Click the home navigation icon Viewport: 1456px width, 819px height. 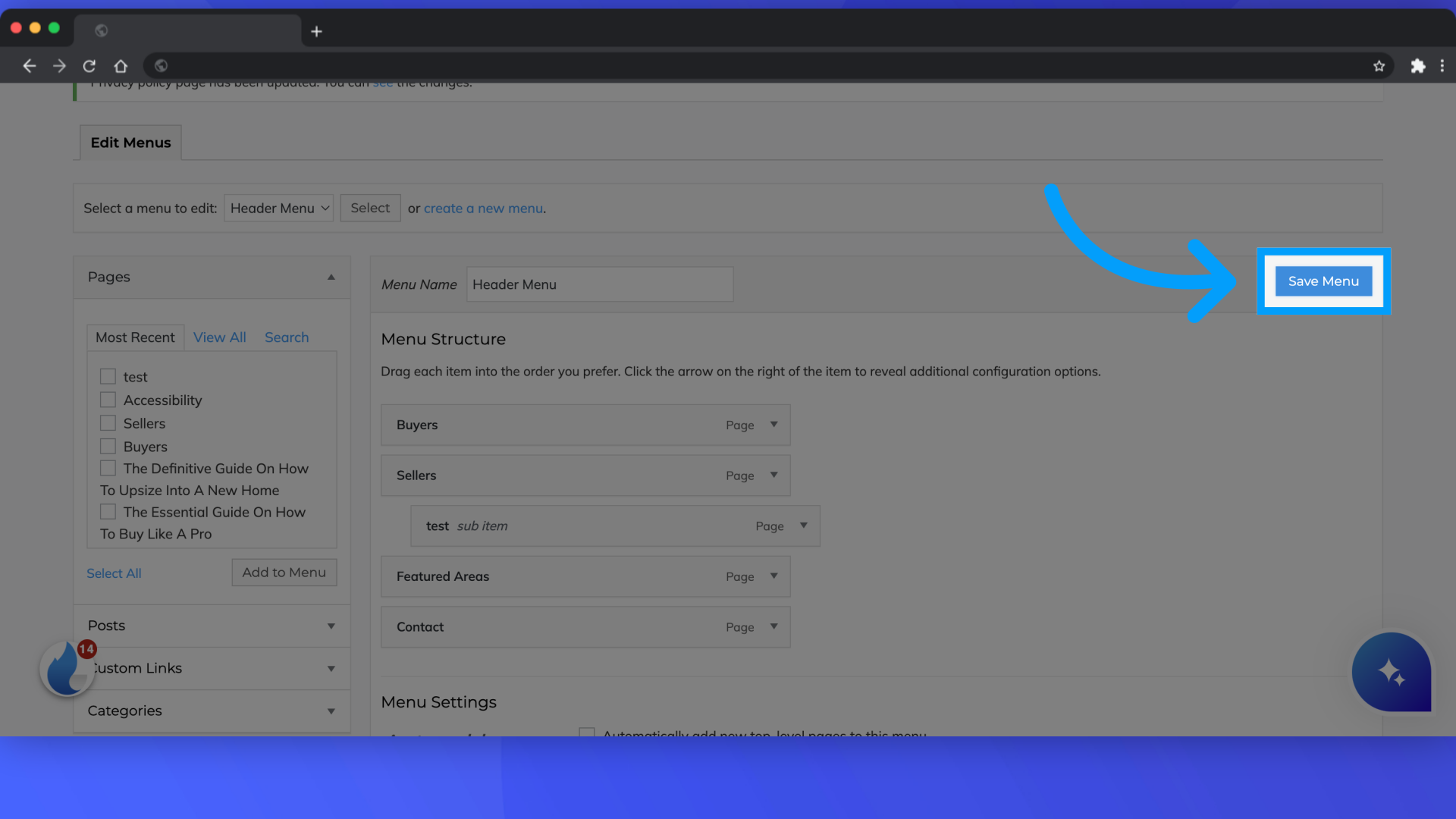[120, 66]
